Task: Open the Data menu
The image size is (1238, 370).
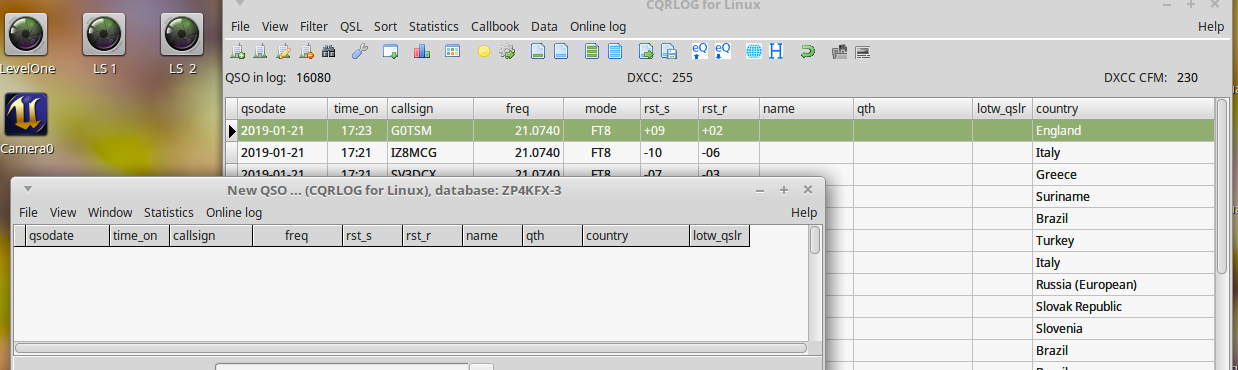Action: pyautogui.click(x=545, y=27)
